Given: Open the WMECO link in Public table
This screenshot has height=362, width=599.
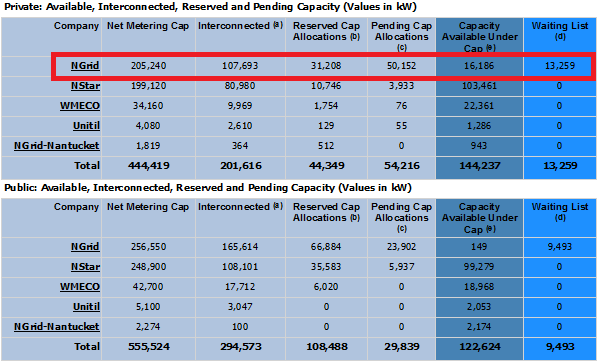Looking at the screenshot, I should coord(80,287).
